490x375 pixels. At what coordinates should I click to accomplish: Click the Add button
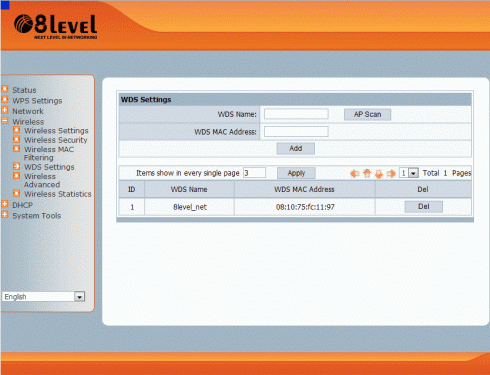296,149
